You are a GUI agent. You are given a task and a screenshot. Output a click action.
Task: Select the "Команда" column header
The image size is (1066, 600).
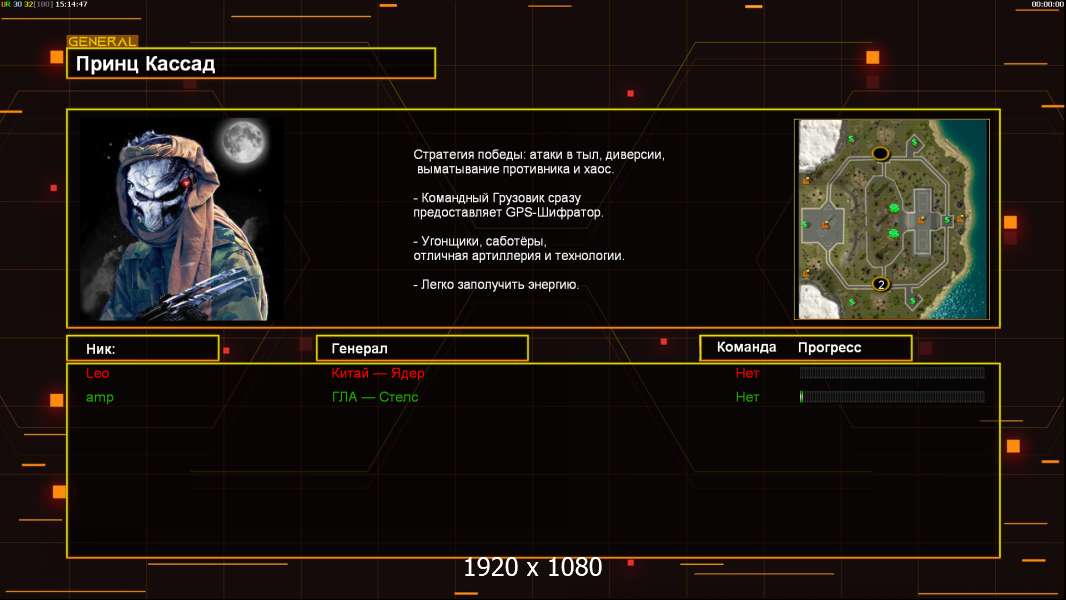point(746,347)
